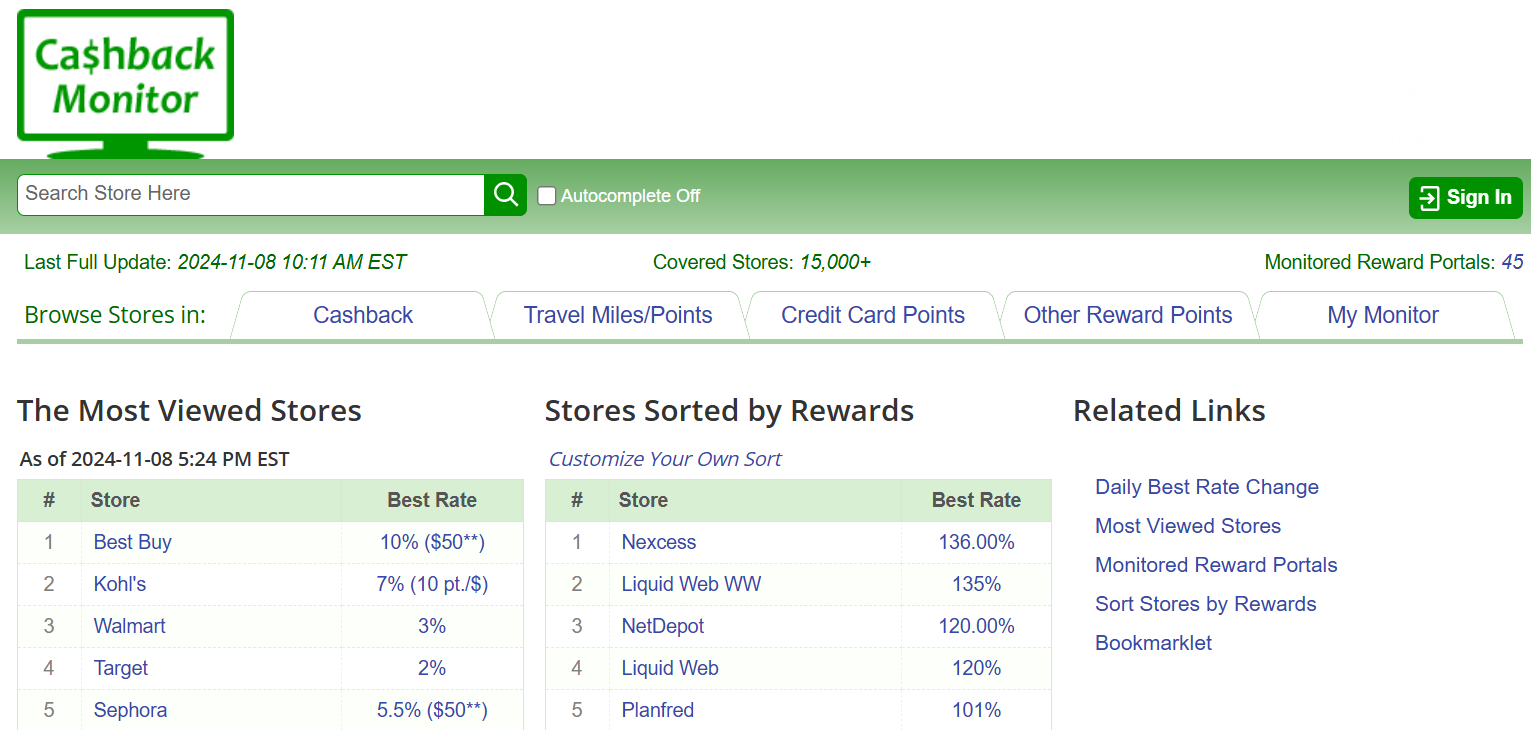
Task: Click the Daily Best Rate Change link
Action: [x=1207, y=487]
